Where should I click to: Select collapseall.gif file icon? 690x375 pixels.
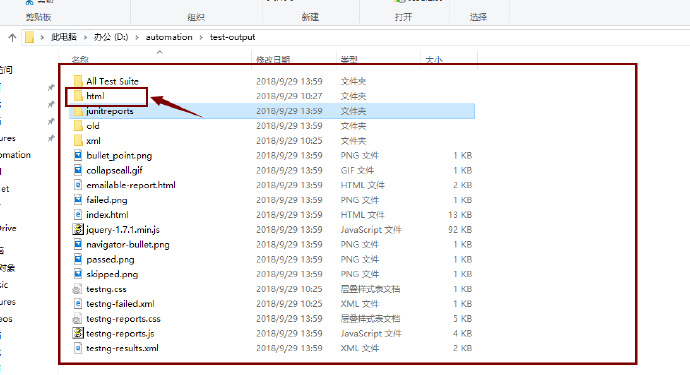click(78, 170)
